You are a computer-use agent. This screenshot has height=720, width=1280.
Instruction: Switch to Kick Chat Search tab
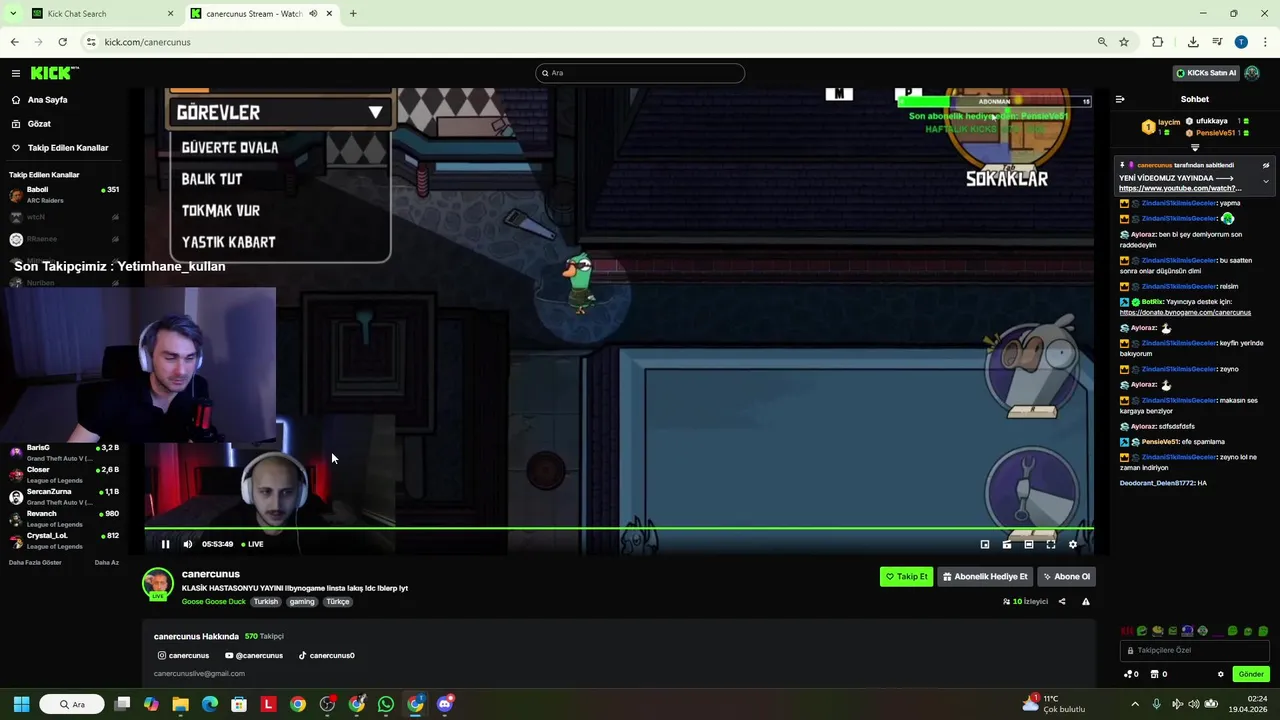pos(100,14)
